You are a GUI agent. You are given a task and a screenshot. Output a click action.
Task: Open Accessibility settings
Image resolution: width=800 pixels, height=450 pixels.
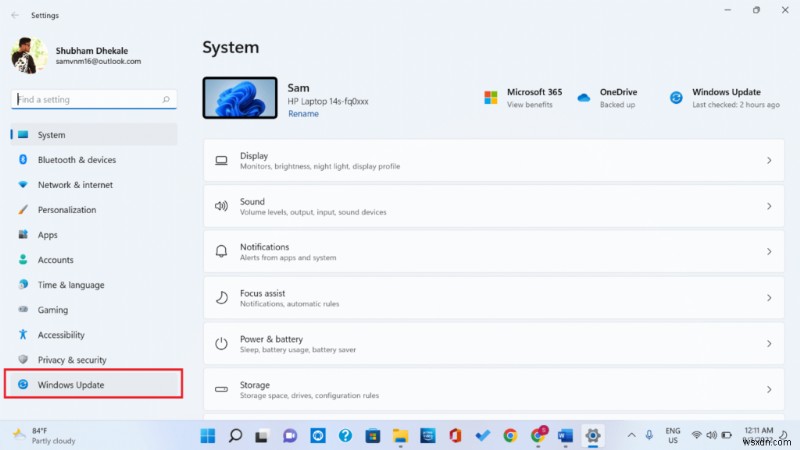(x=94, y=335)
